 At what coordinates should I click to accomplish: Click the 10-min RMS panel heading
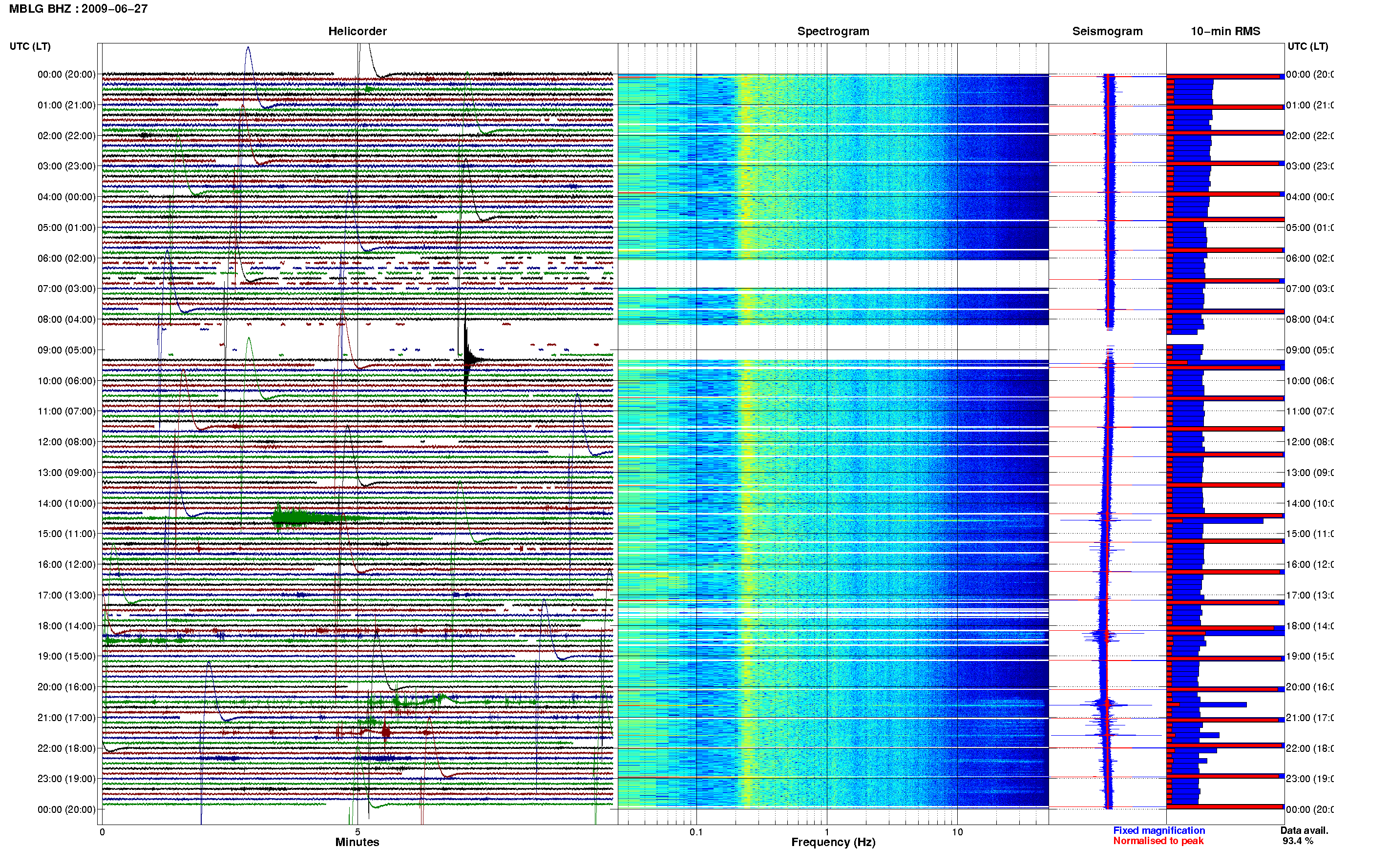pyautogui.click(x=1225, y=32)
